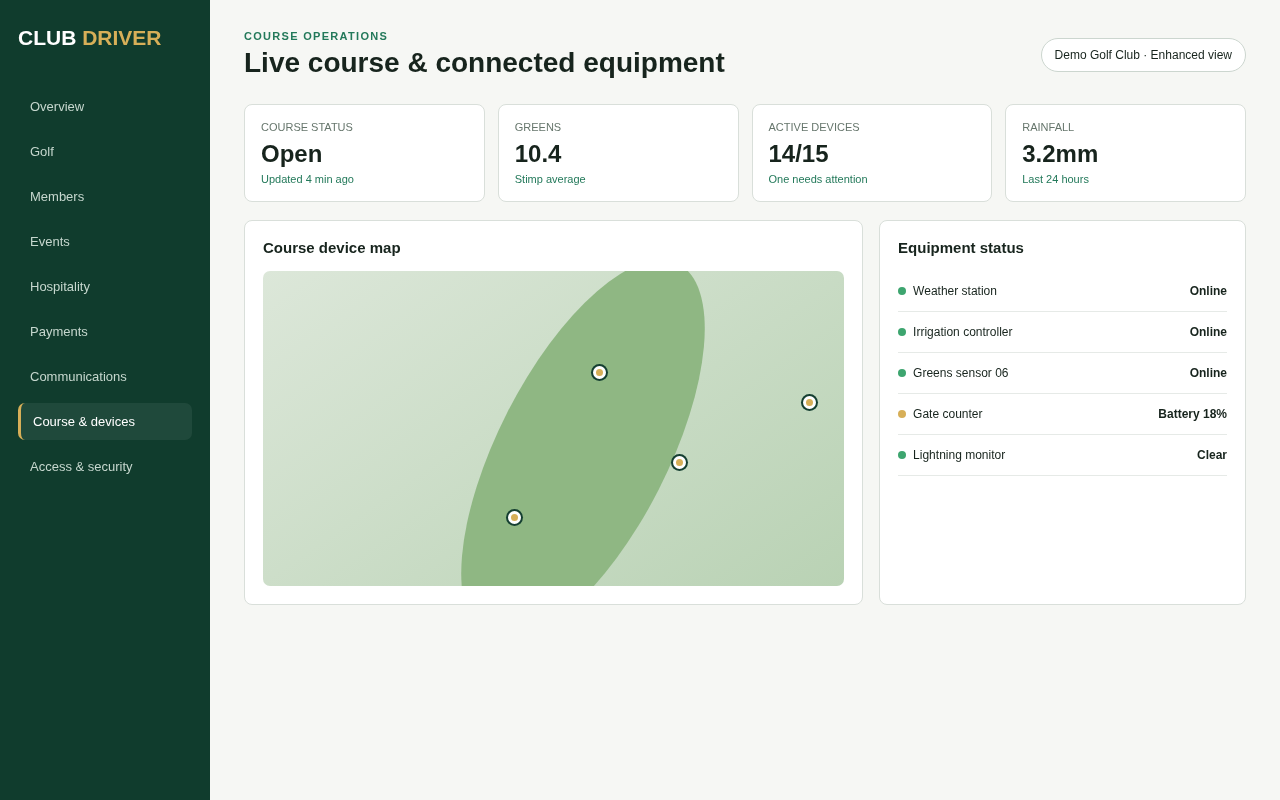Select Course & devices nav item

pyautogui.click(x=105, y=421)
